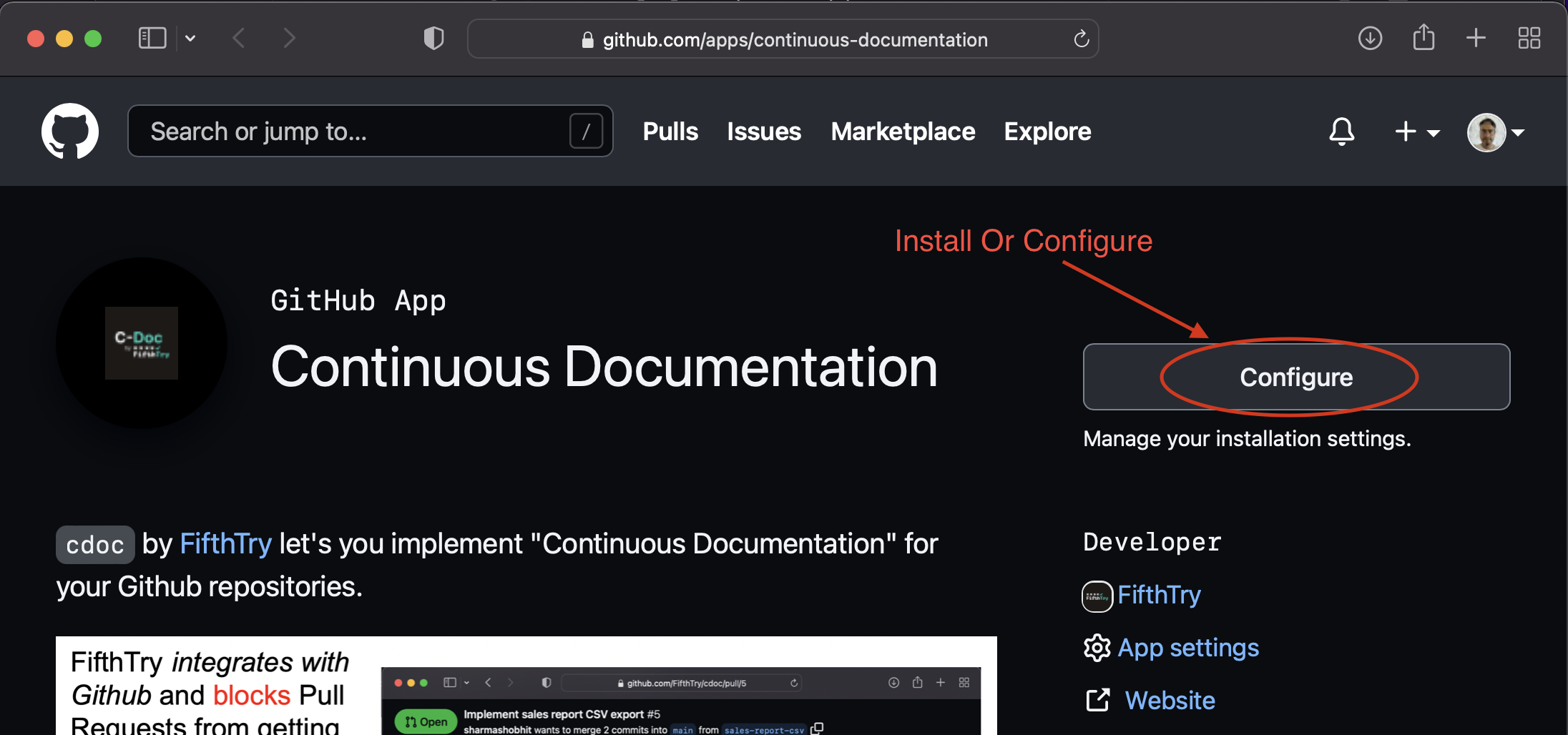
Task: Reload the page with refresh icon
Action: [1081, 39]
